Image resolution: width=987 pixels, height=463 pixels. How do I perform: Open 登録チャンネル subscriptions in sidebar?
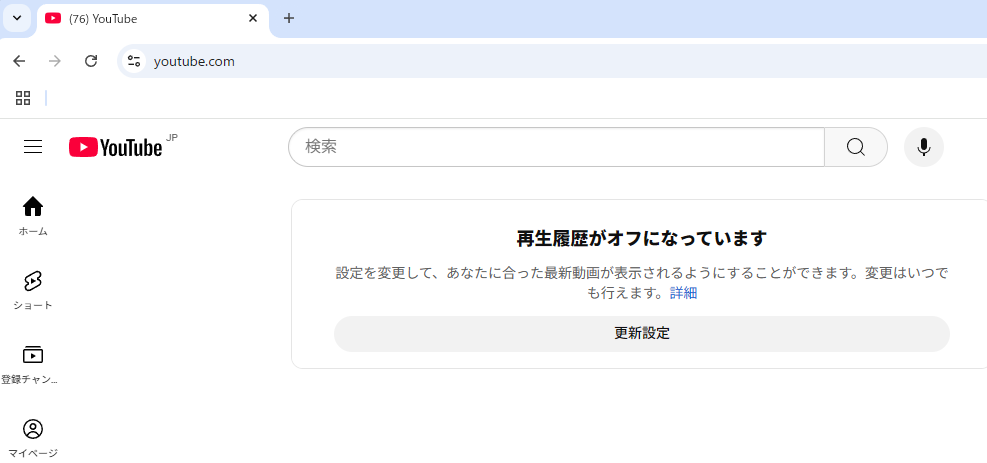click(33, 364)
